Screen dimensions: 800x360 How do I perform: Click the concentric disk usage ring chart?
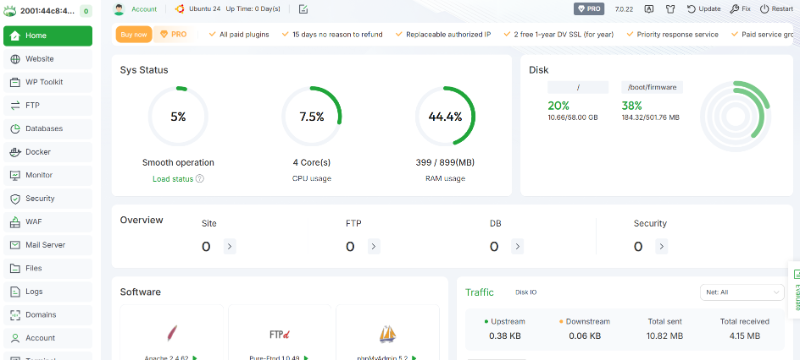tap(735, 116)
